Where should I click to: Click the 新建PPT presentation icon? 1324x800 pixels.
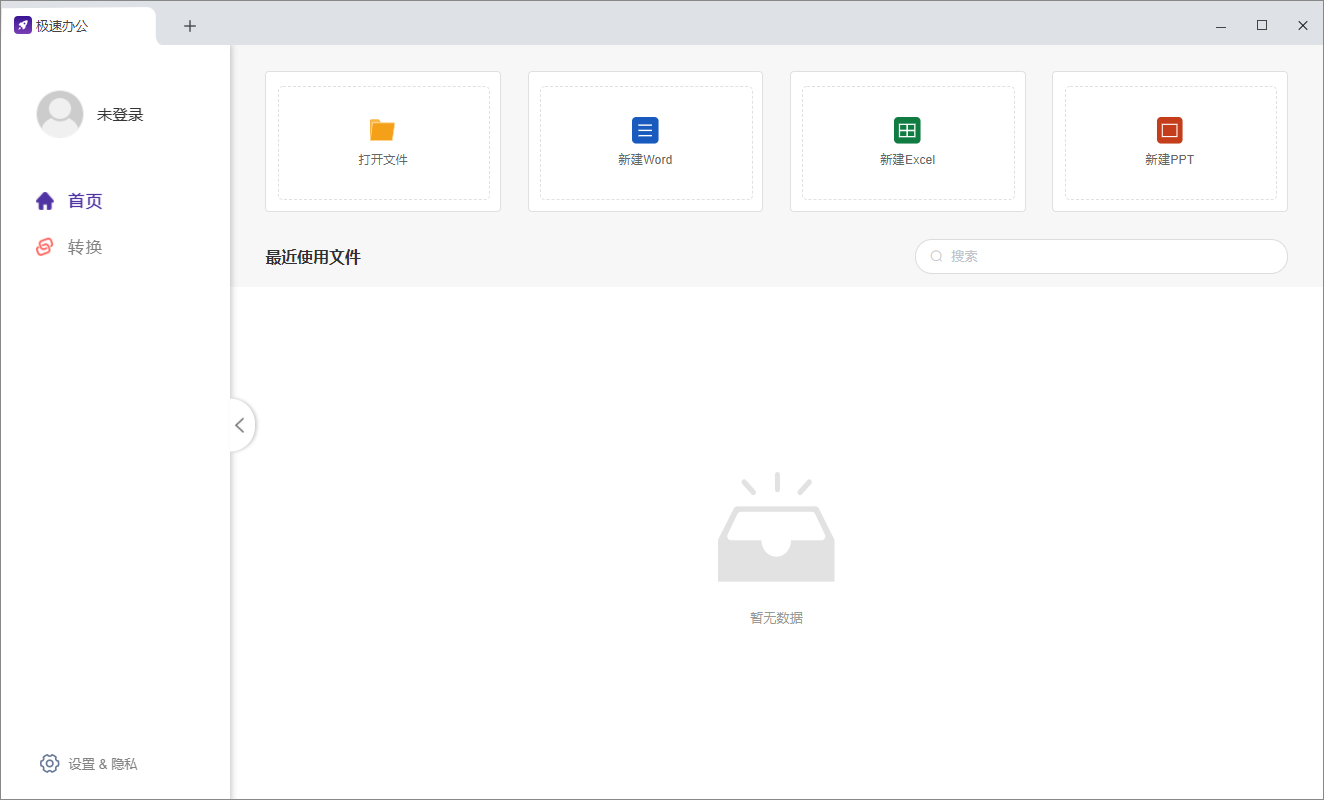tap(1169, 129)
